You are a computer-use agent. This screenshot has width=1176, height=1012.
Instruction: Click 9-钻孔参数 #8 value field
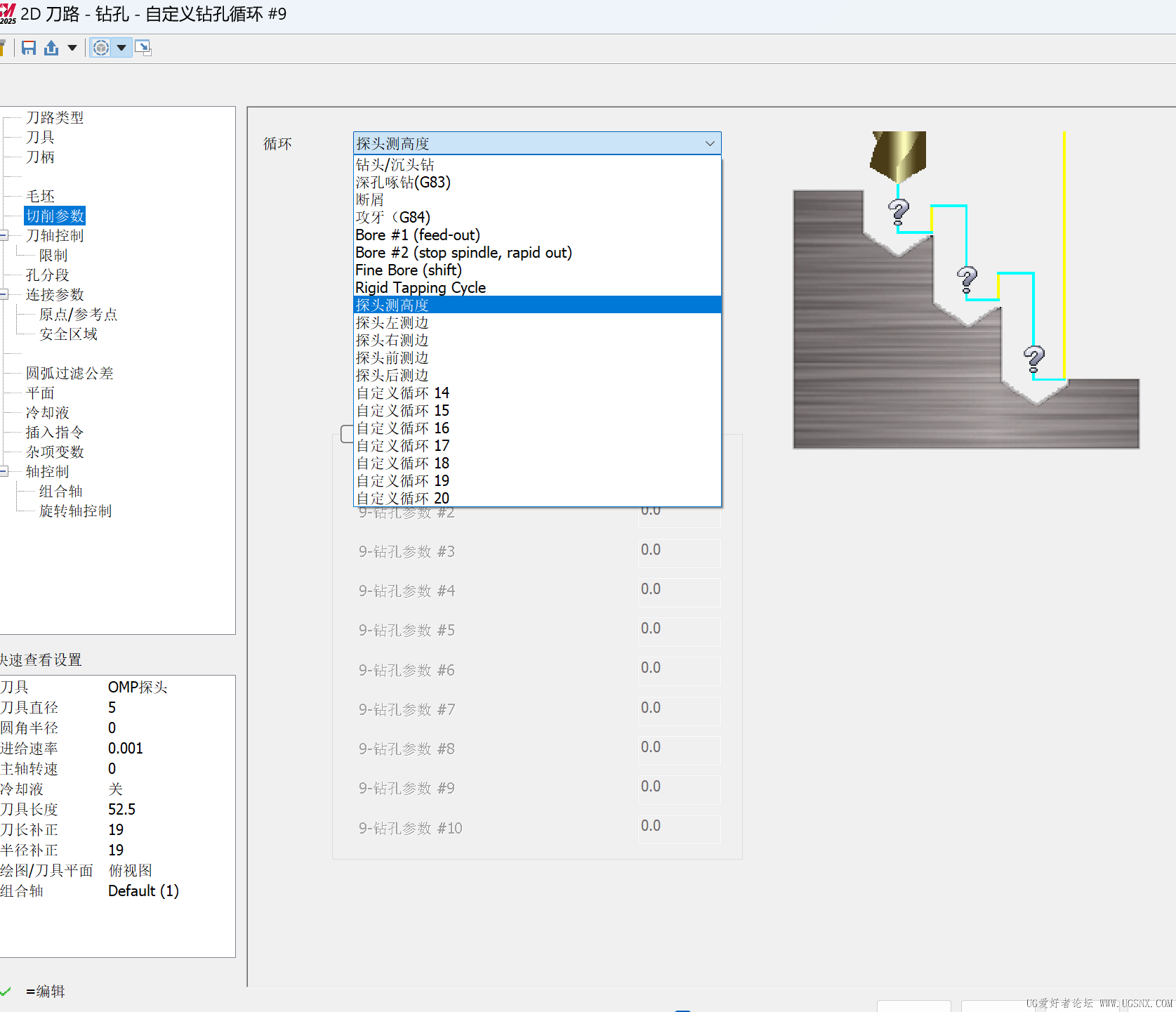pyautogui.click(x=679, y=750)
